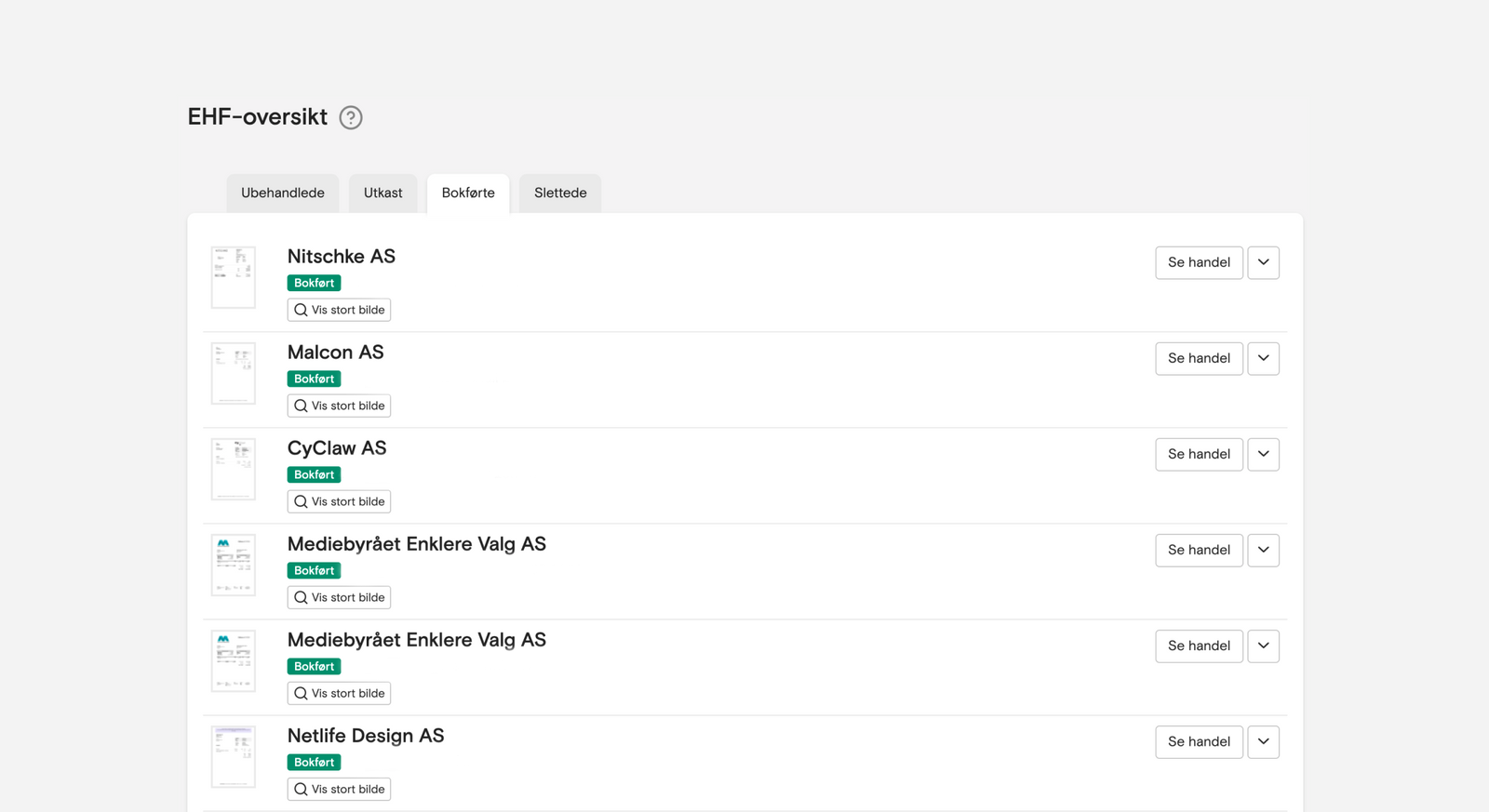Click the Bokført badge under CyClaw AS
The height and width of the screenshot is (812, 1489).
pyautogui.click(x=315, y=474)
